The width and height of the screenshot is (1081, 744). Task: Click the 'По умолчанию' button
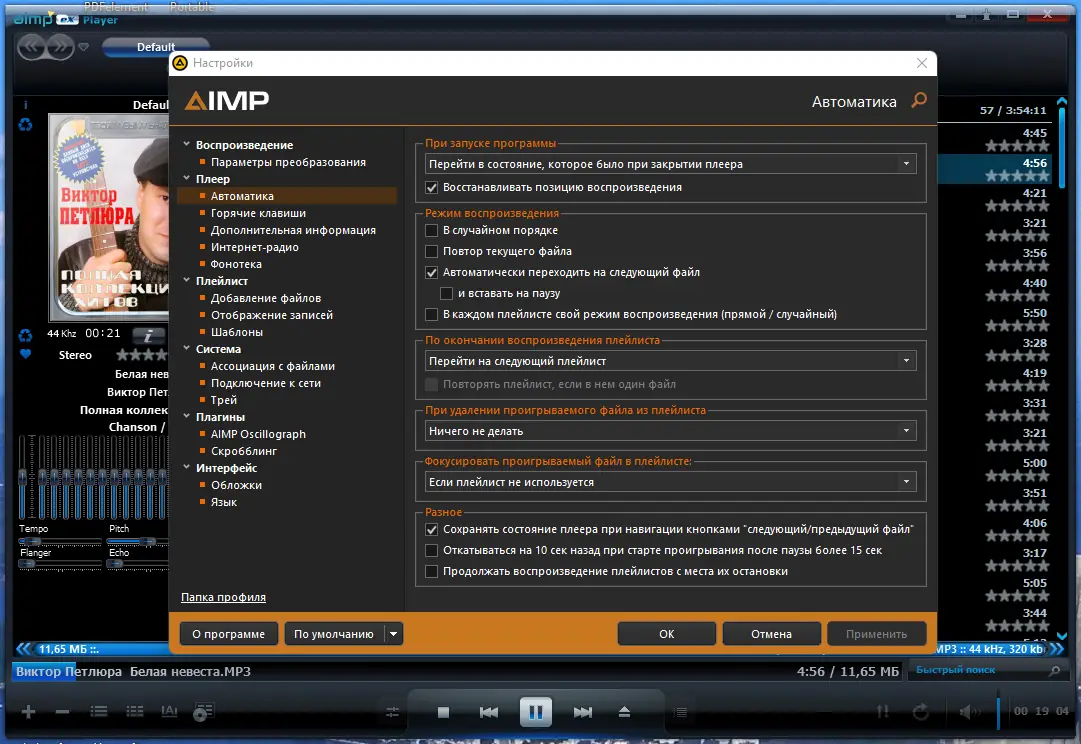point(334,634)
